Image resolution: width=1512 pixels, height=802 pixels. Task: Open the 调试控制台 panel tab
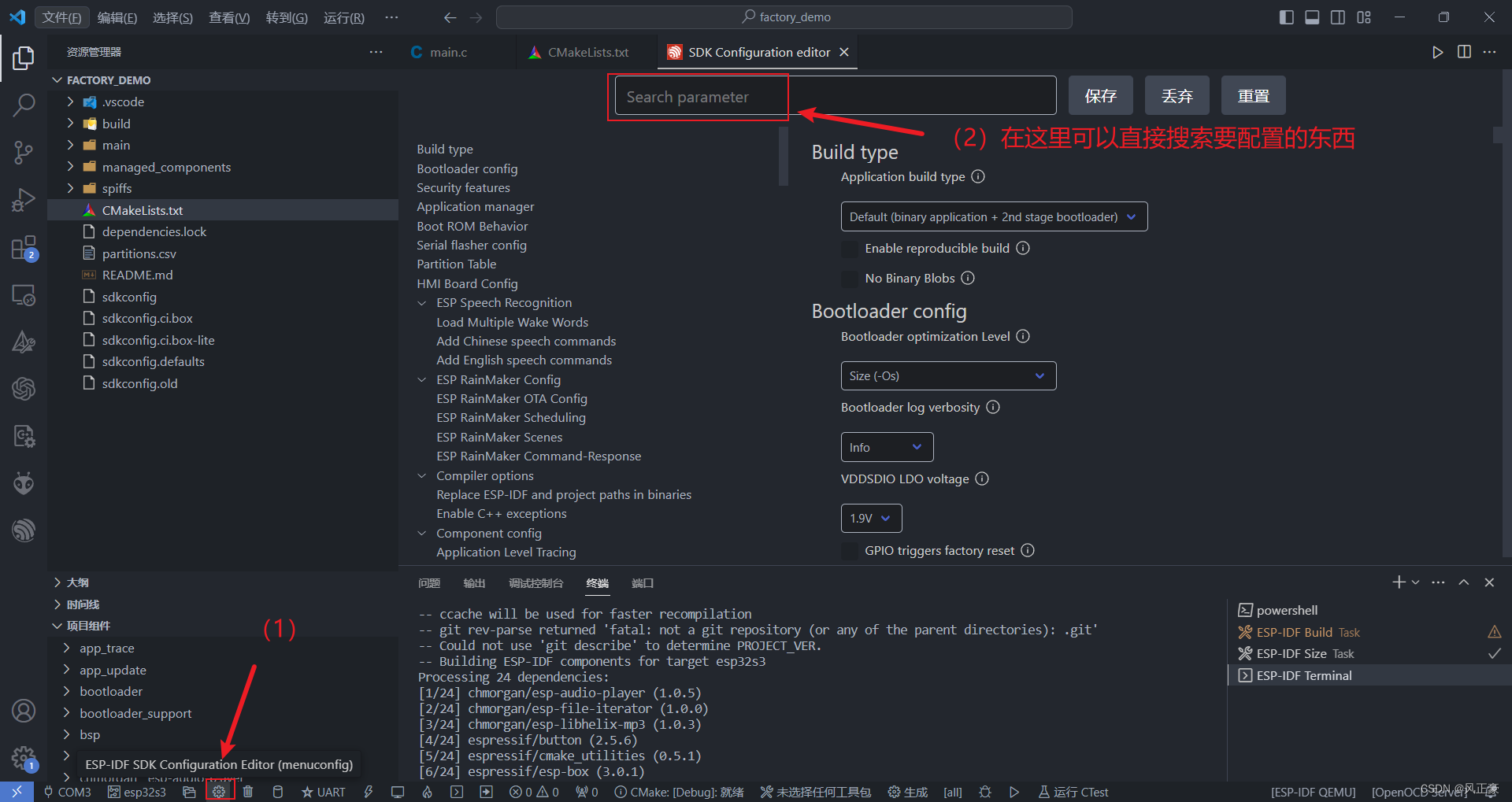pyautogui.click(x=536, y=583)
